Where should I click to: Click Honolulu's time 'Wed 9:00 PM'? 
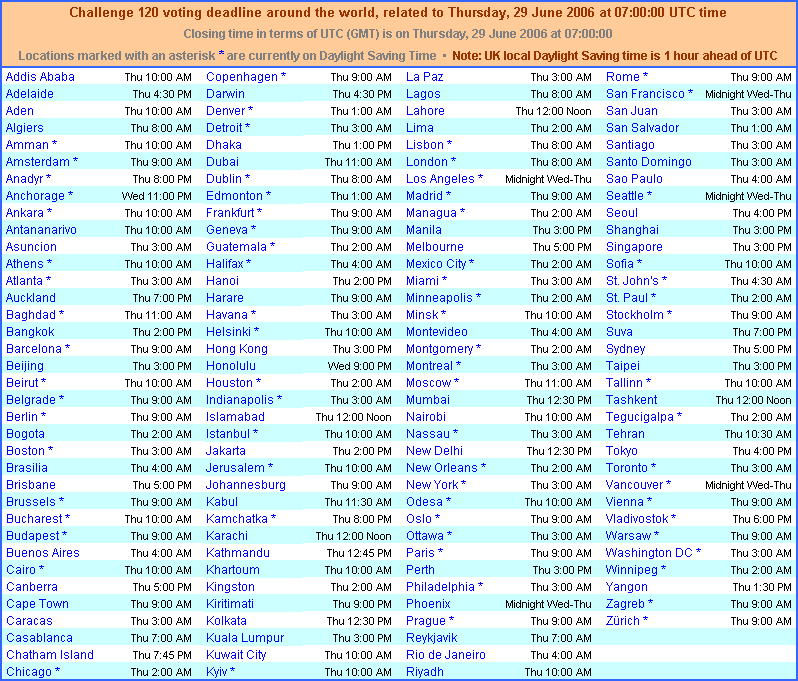(359, 366)
